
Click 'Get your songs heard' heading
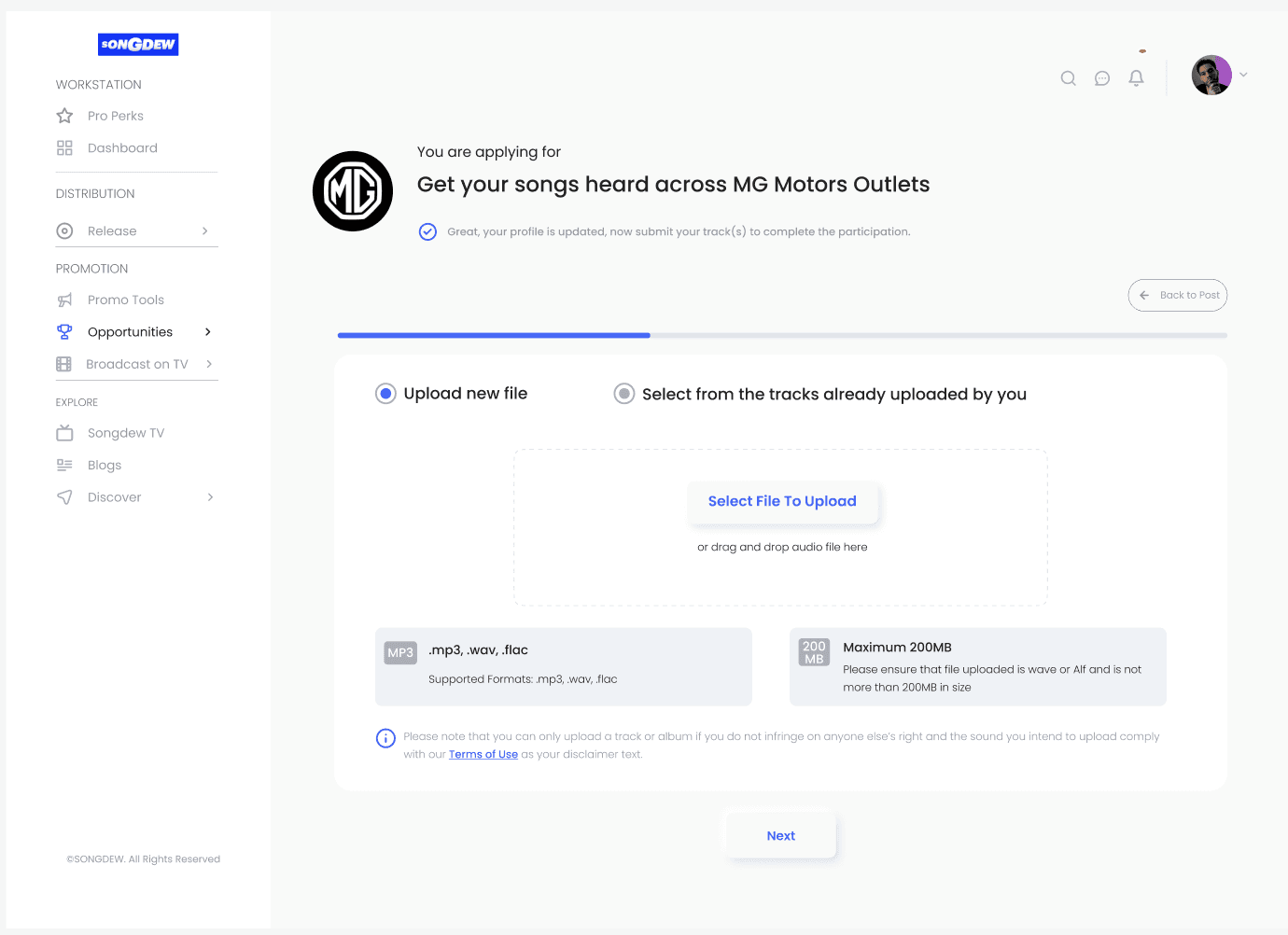click(673, 185)
